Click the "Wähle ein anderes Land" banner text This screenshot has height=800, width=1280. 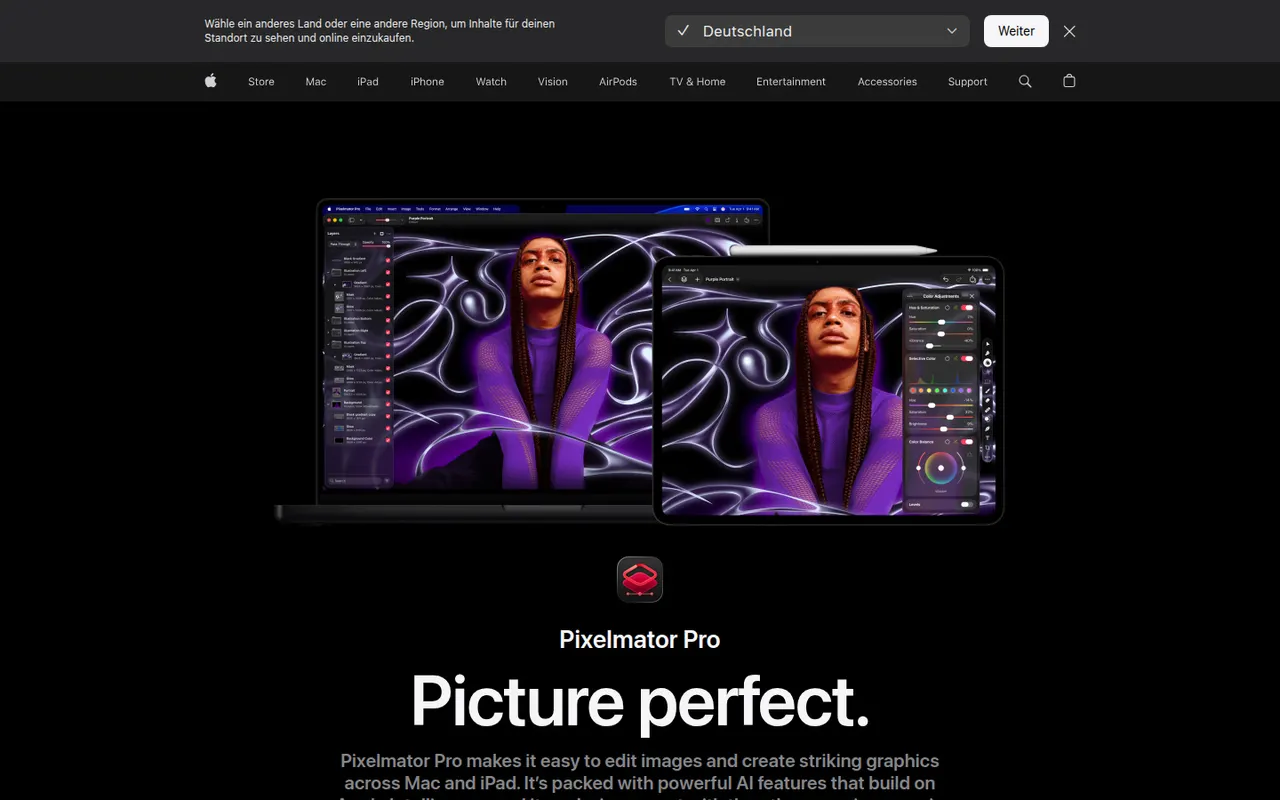380,31
